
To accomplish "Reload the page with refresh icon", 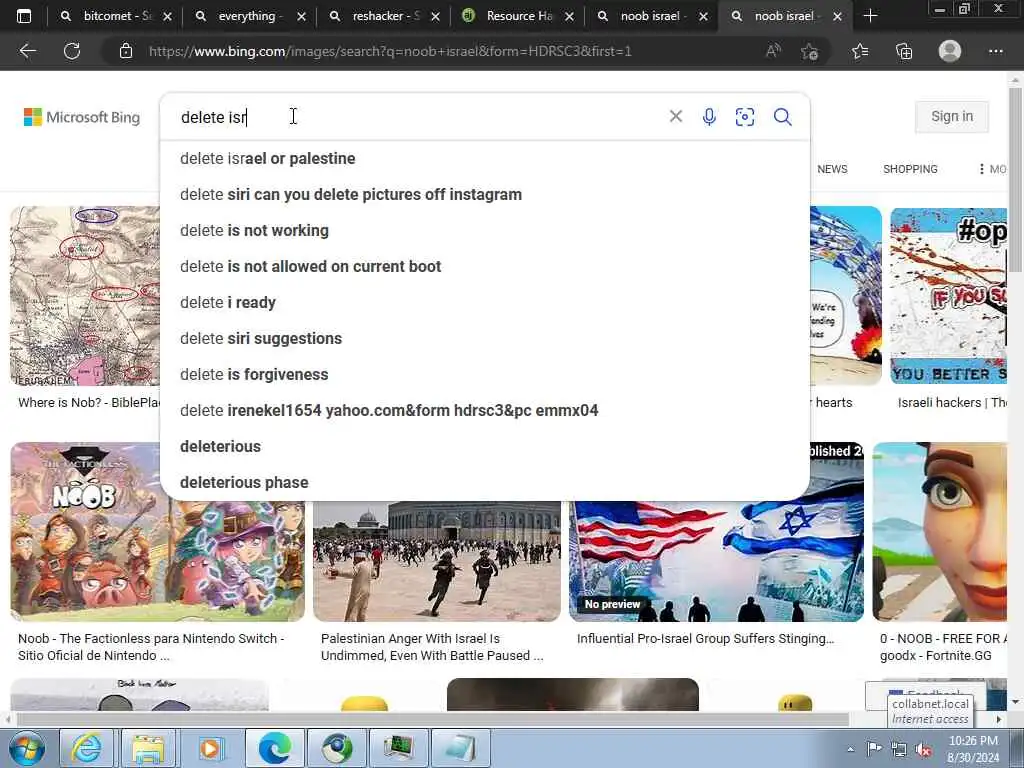I will 72,51.
